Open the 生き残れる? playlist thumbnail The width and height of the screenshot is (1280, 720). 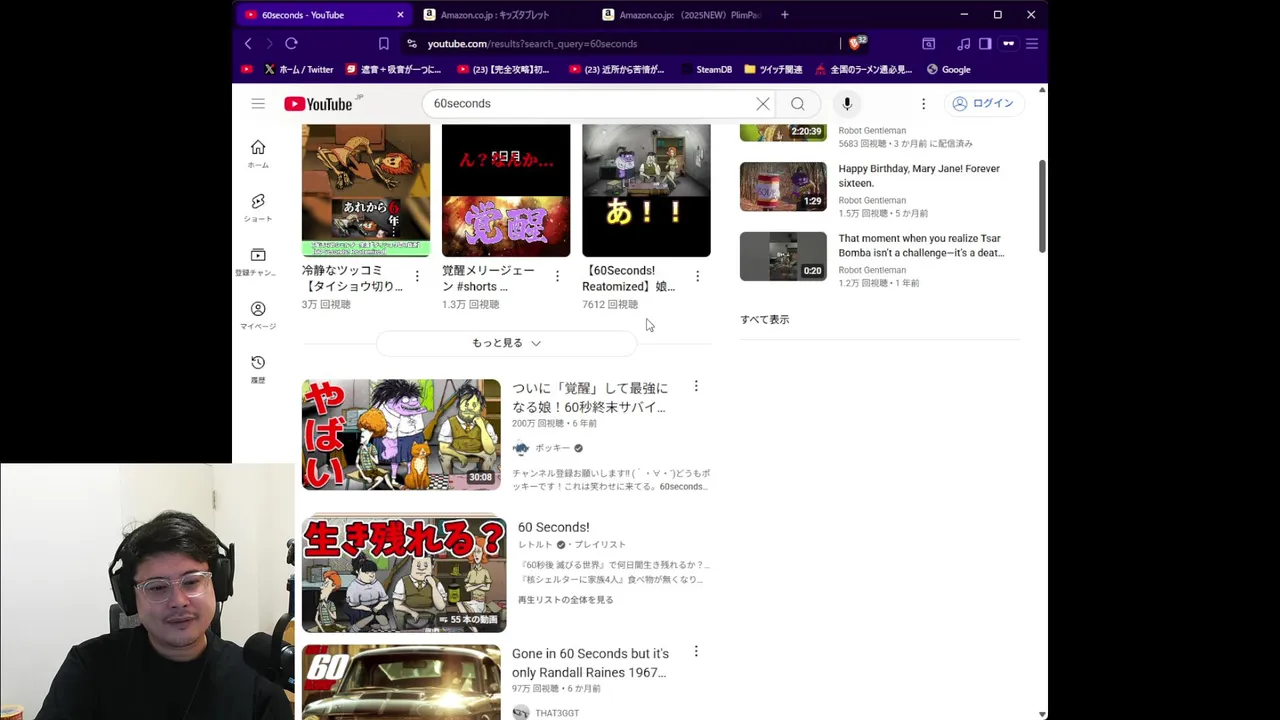click(404, 575)
